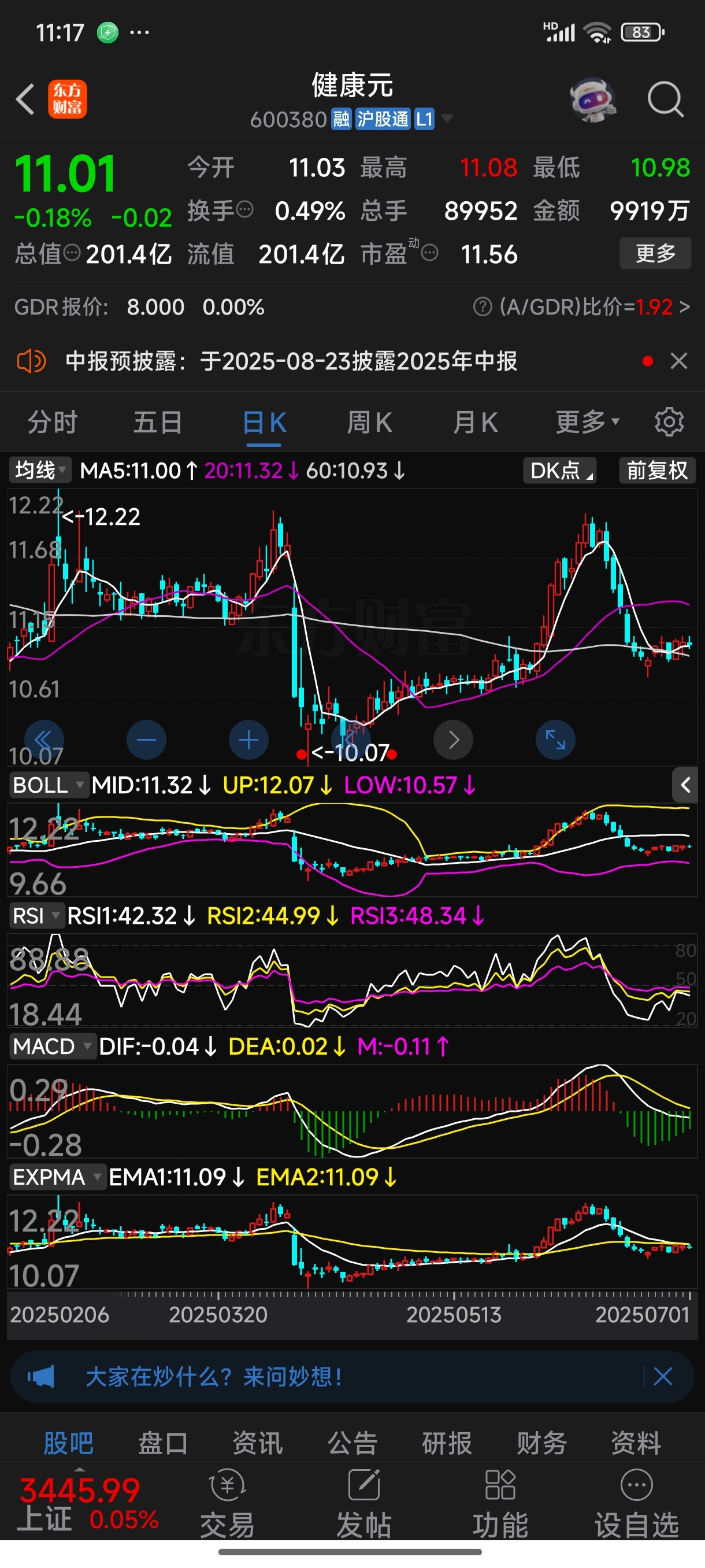Switch to the 月K tab
Screen dimensions: 705x1568
click(x=475, y=423)
